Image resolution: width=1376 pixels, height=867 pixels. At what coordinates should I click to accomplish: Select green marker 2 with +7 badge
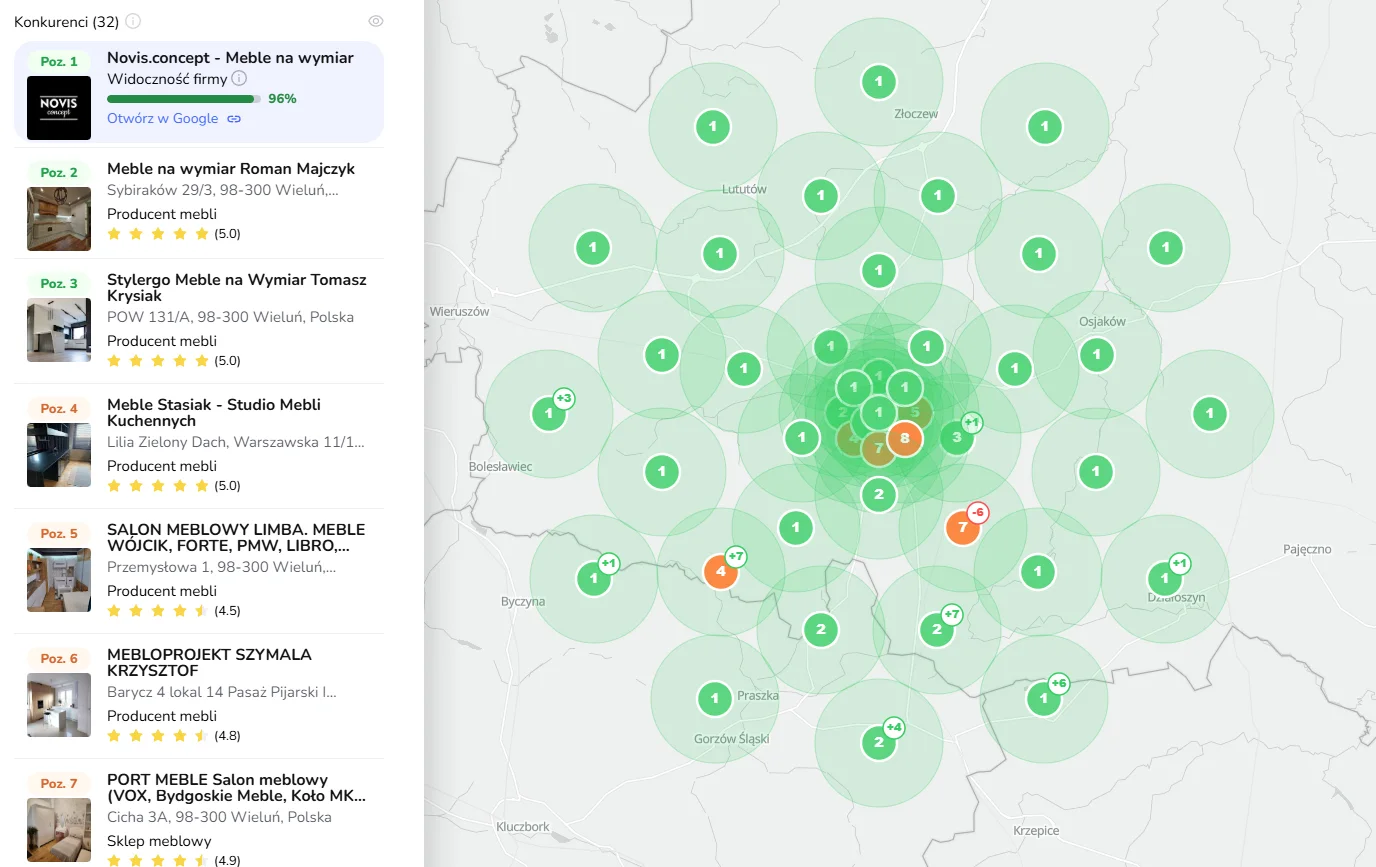[937, 629]
